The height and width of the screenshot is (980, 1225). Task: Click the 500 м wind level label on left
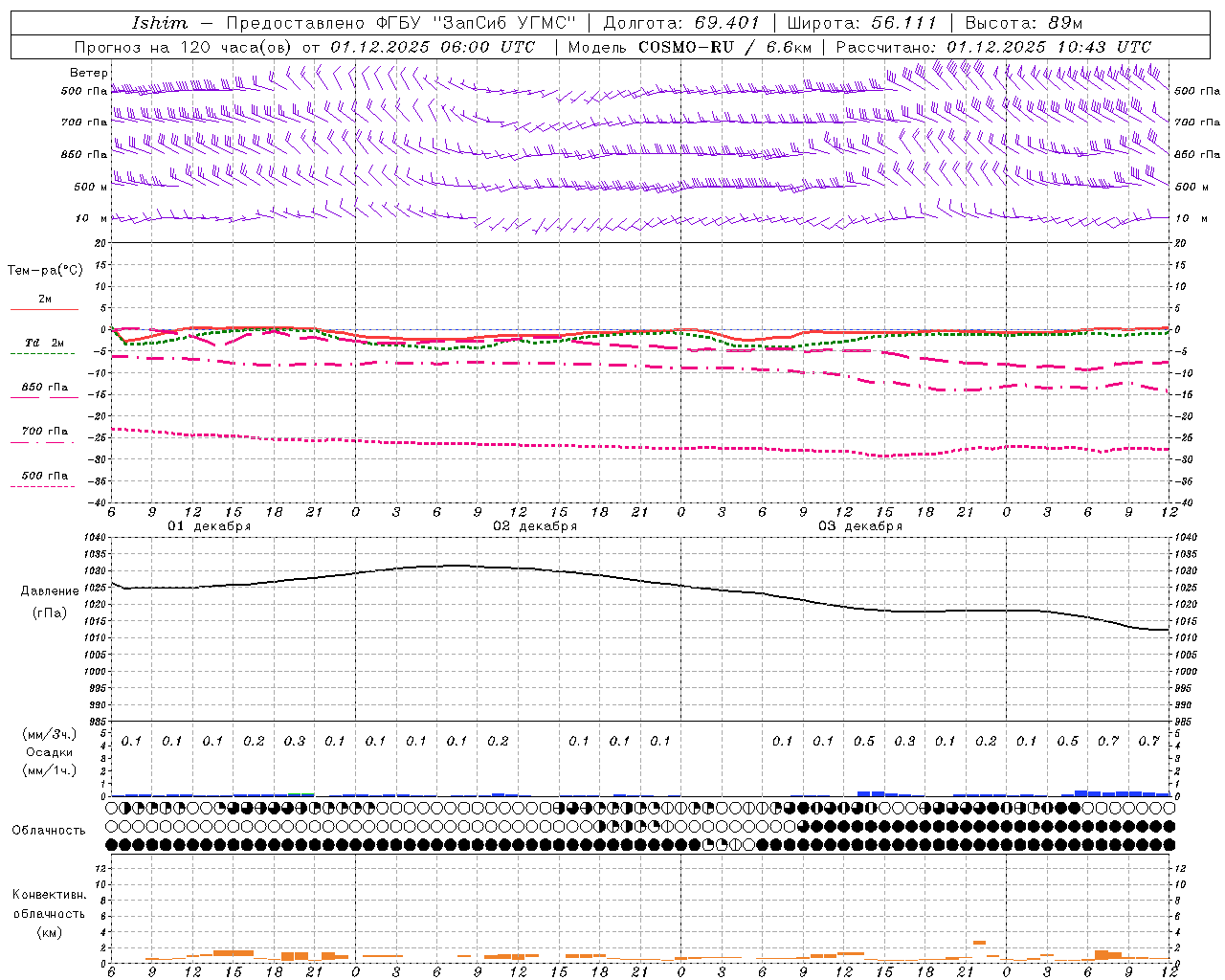pyautogui.click(x=90, y=187)
